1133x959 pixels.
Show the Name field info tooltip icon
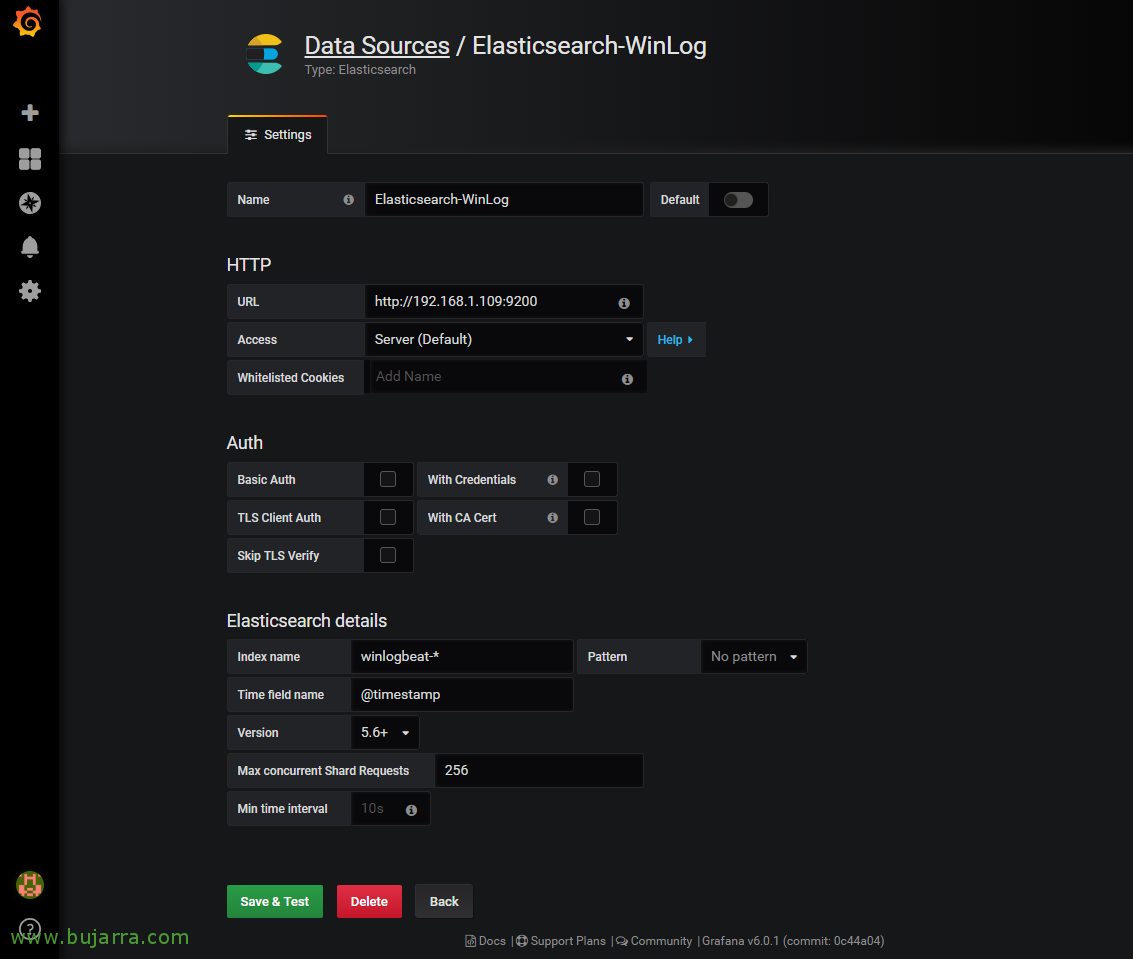point(348,199)
